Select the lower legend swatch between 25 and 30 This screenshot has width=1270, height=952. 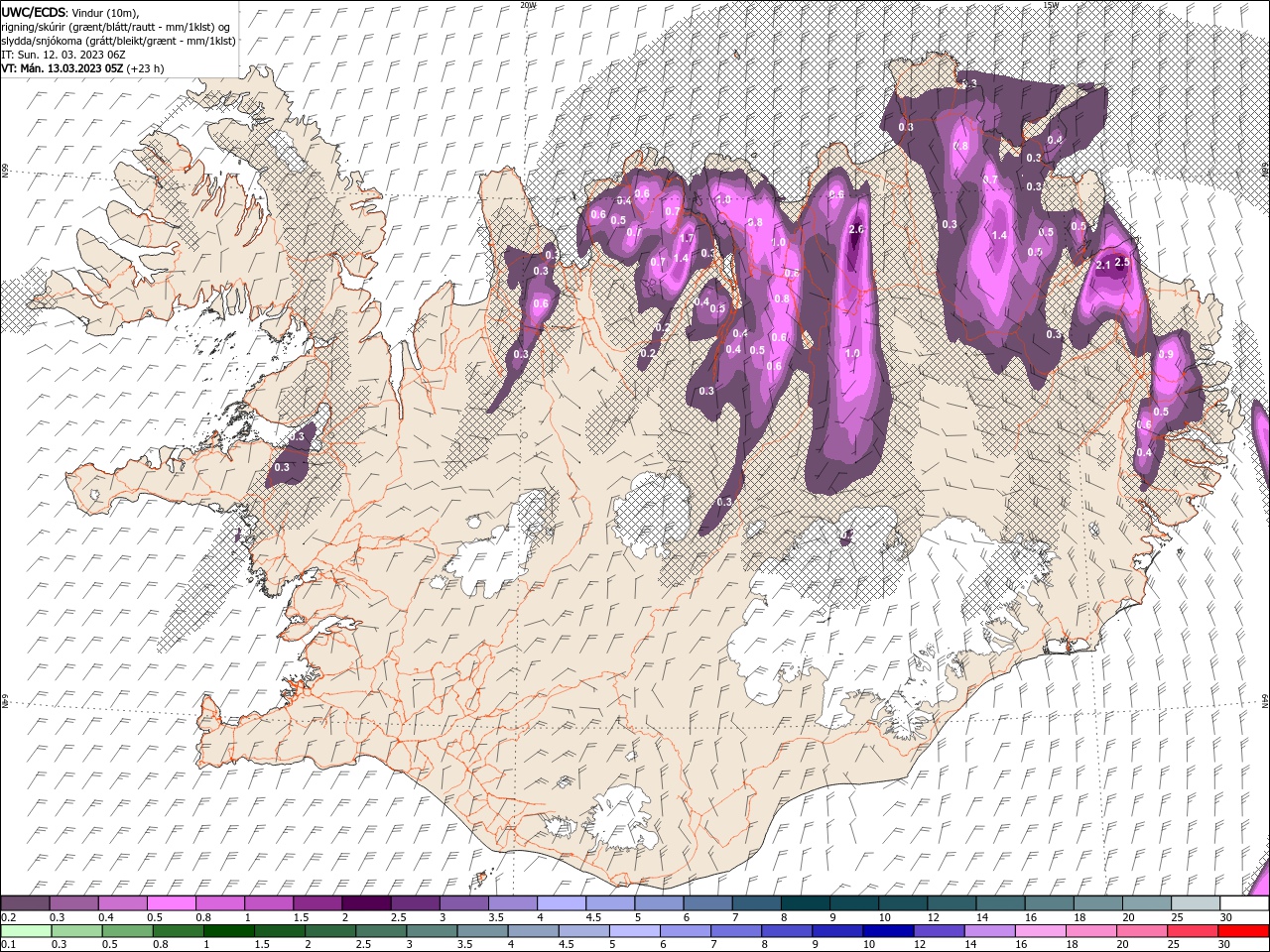pyautogui.click(x=1193, y=931)
